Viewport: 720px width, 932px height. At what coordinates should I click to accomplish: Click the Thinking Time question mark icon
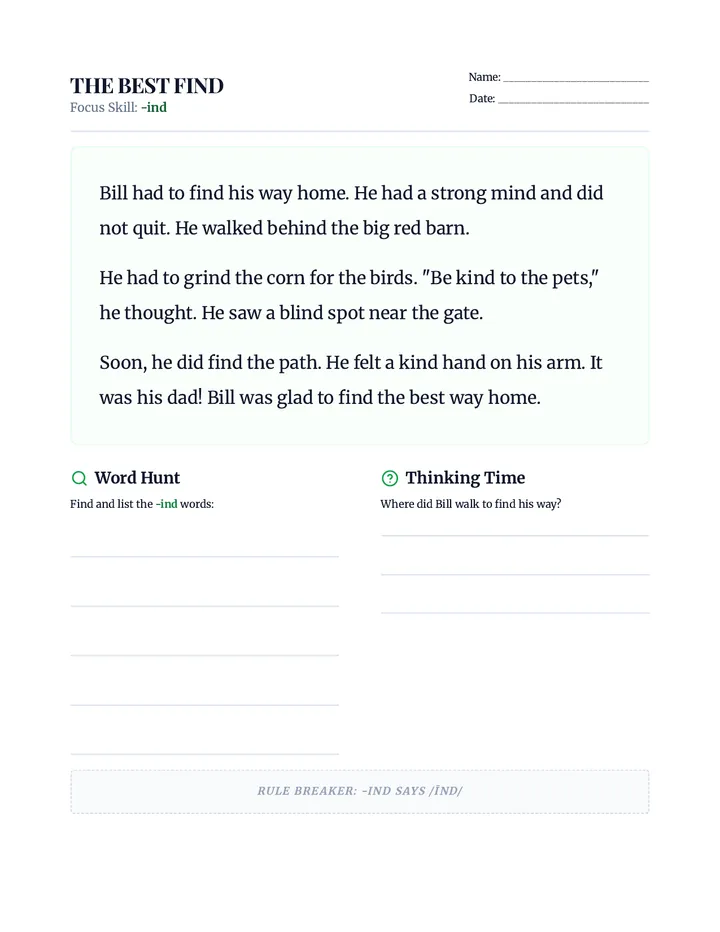pyautogui.click(x=389, y=478)
